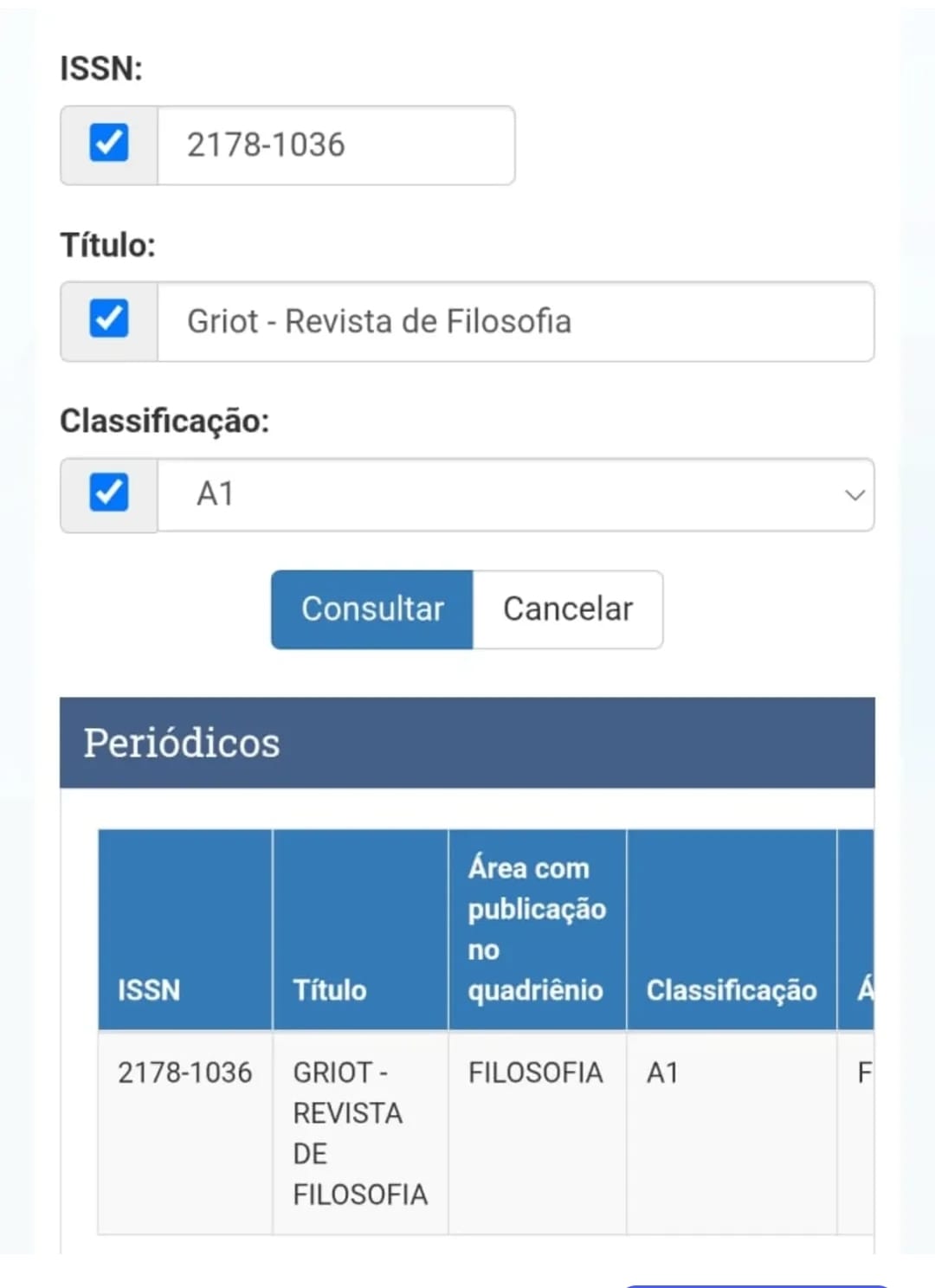Click the Periódicos panel header
This screenshot has height=1288, width=935.
click(467, 743)
